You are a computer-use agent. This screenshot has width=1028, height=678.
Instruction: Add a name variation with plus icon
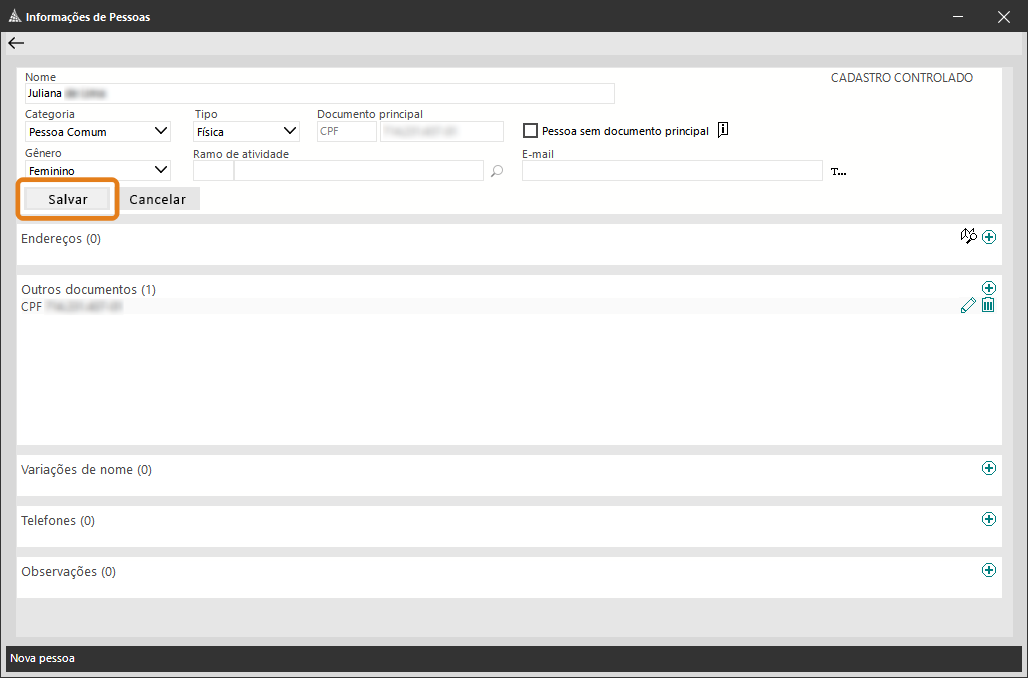coord(989,468)
